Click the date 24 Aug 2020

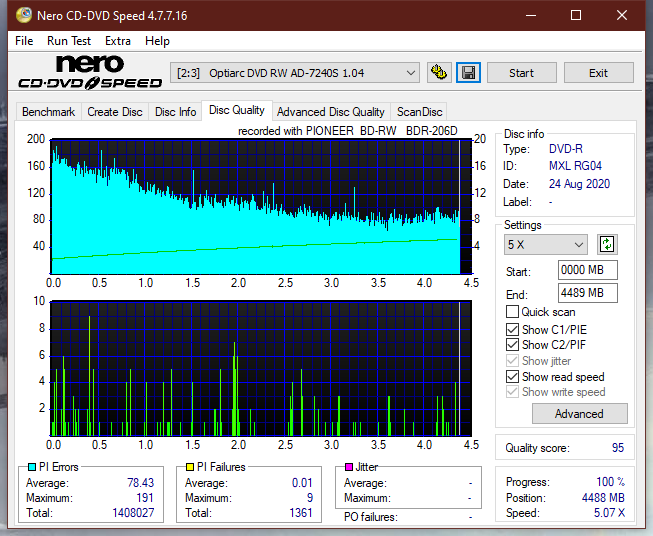[x=579, y=184]
